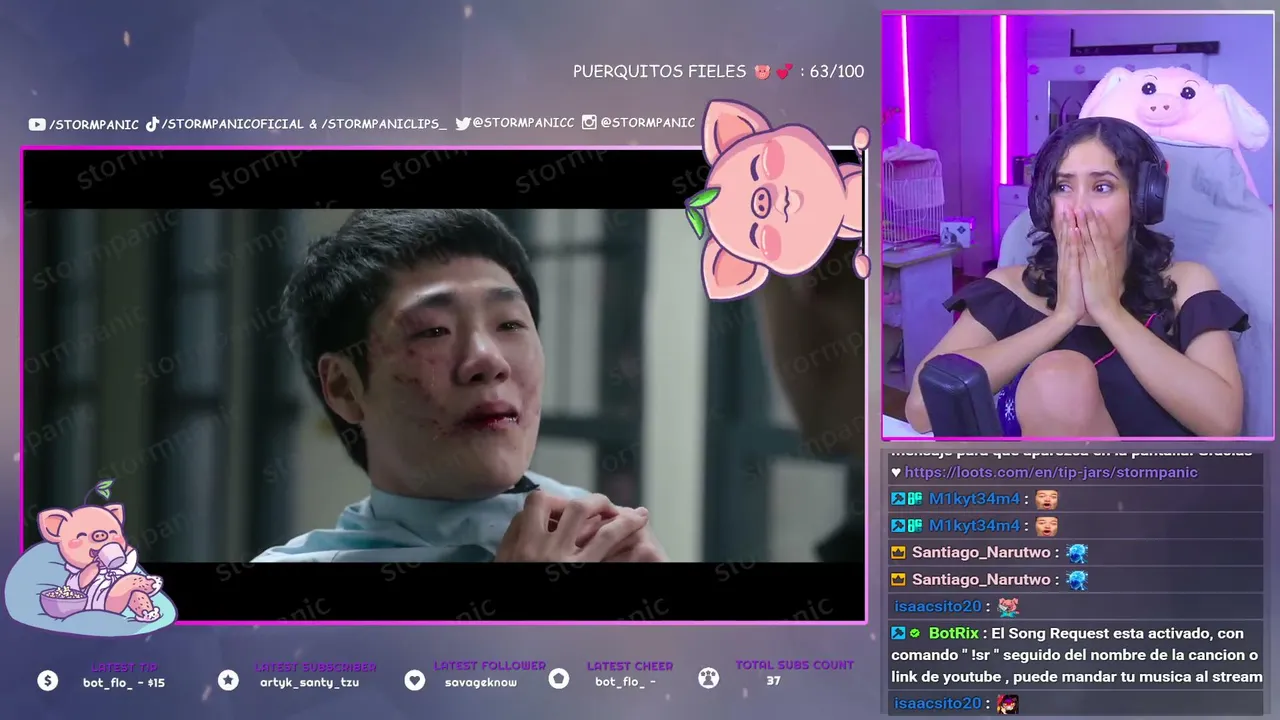
Task: Click the streamer's webcam feed
Action: [1077, 226]
